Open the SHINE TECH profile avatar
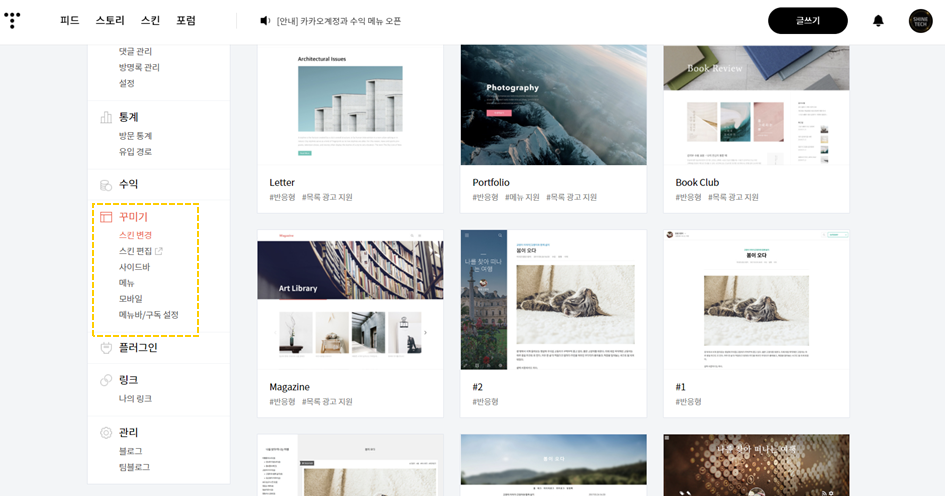This screenshot has height=496, width=945. pyautogui.click(x=920, y=21)
